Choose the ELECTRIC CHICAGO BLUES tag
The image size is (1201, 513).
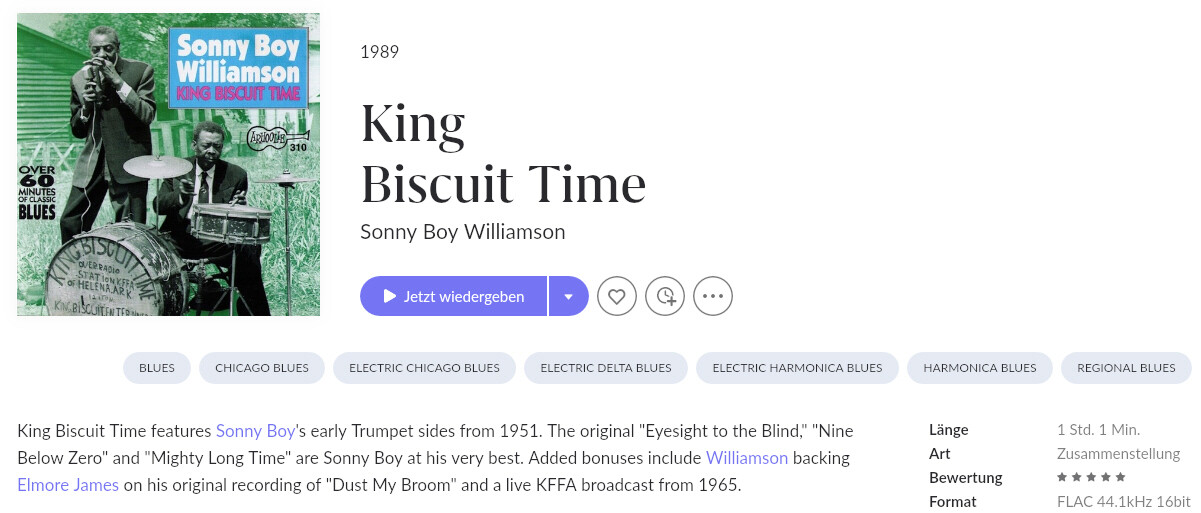pos(424,368)
